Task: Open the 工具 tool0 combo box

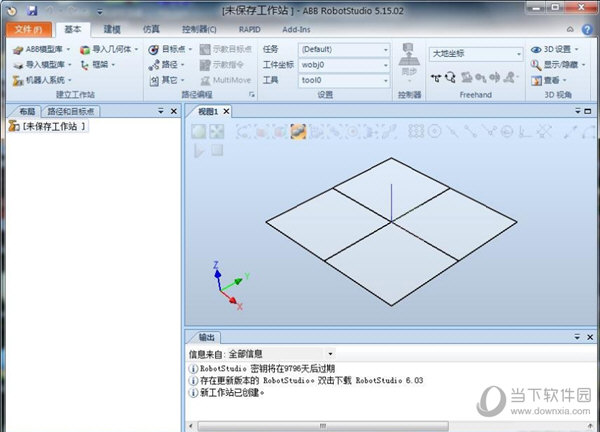Action: click(344, 80)
